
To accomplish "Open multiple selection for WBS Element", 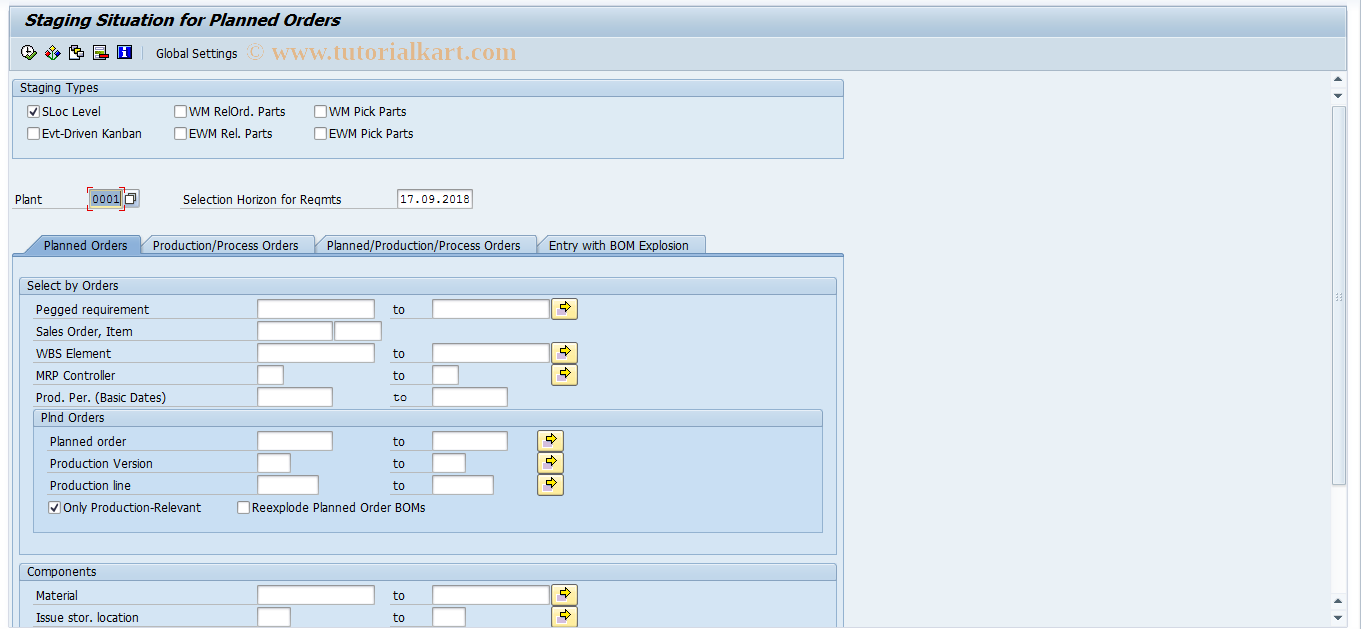I will click(565, 353).
